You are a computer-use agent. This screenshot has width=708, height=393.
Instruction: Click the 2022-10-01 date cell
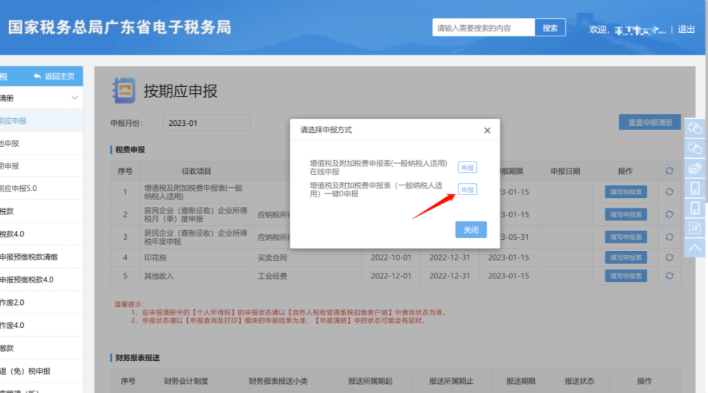[391, 257]
